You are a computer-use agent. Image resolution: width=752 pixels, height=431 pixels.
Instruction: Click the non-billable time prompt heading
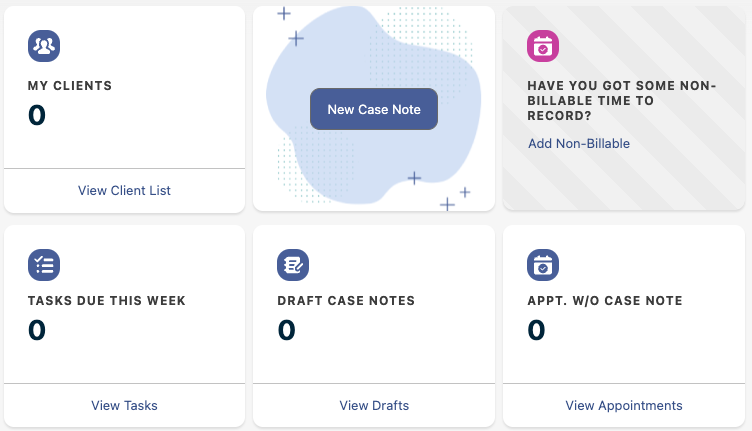622,100
